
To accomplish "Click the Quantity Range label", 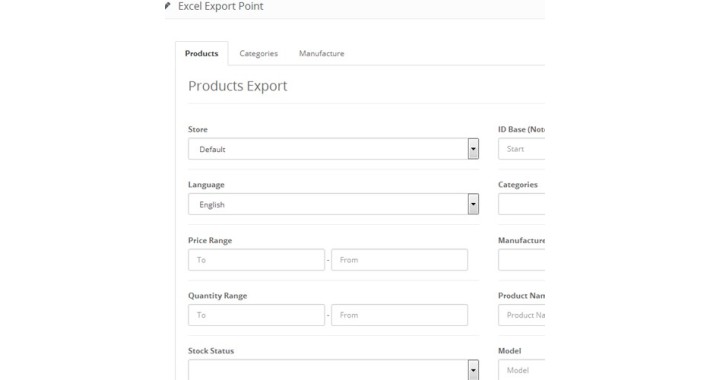I will pos(218,296).
